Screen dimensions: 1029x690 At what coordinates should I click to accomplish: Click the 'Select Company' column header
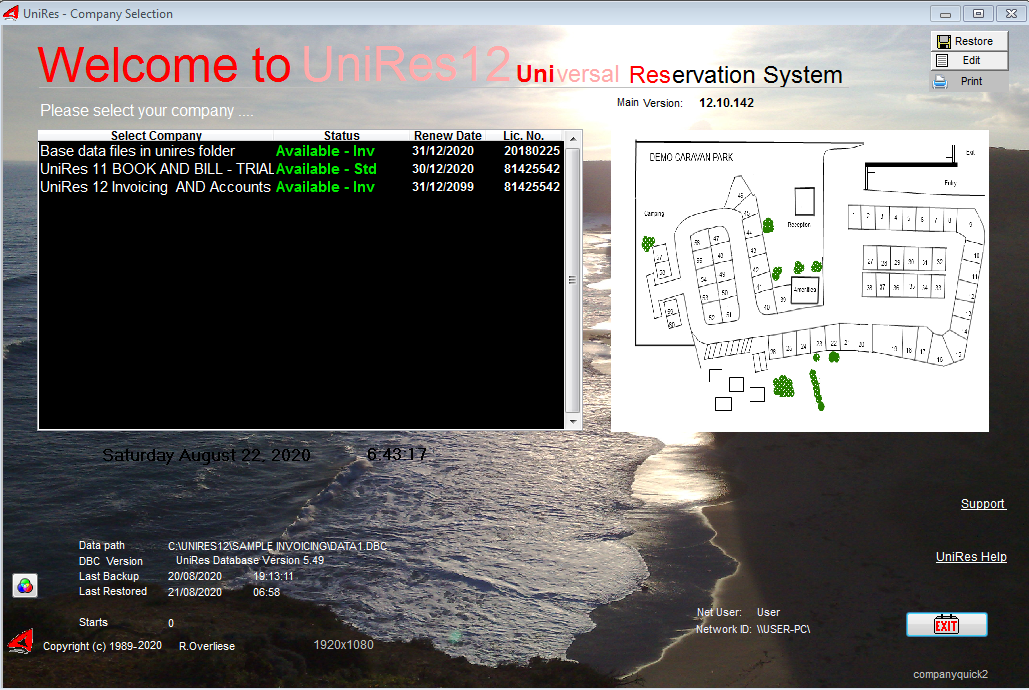coord(156,135)
